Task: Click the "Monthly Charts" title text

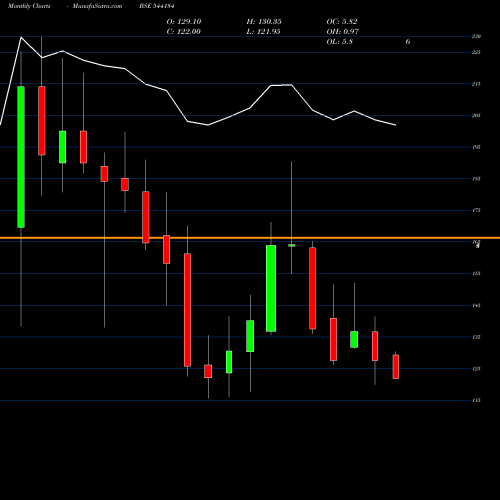Action: click(29, 6)
